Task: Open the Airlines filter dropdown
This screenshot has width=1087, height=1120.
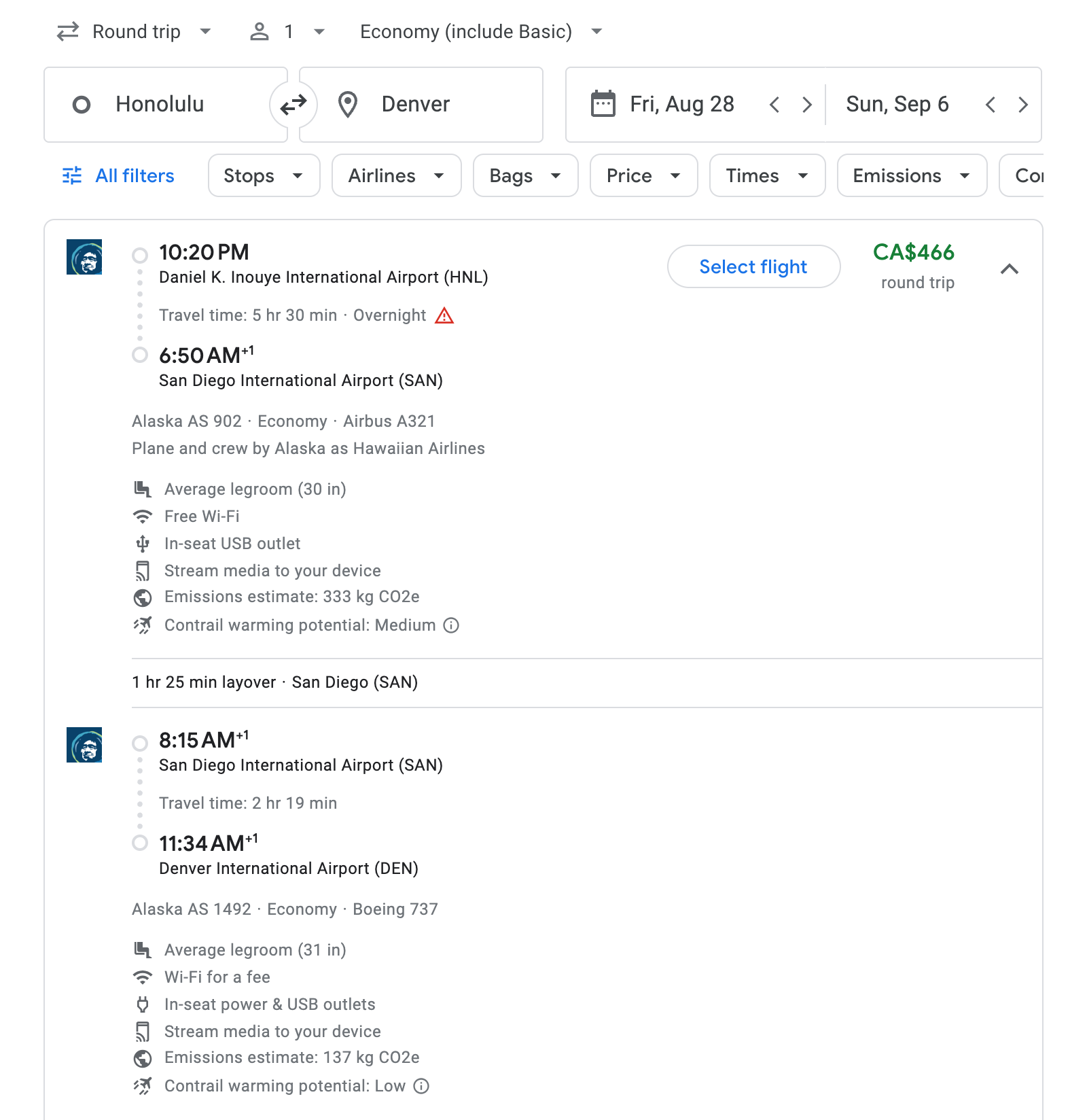Action: pyautogui.click(x=396, y=175)
